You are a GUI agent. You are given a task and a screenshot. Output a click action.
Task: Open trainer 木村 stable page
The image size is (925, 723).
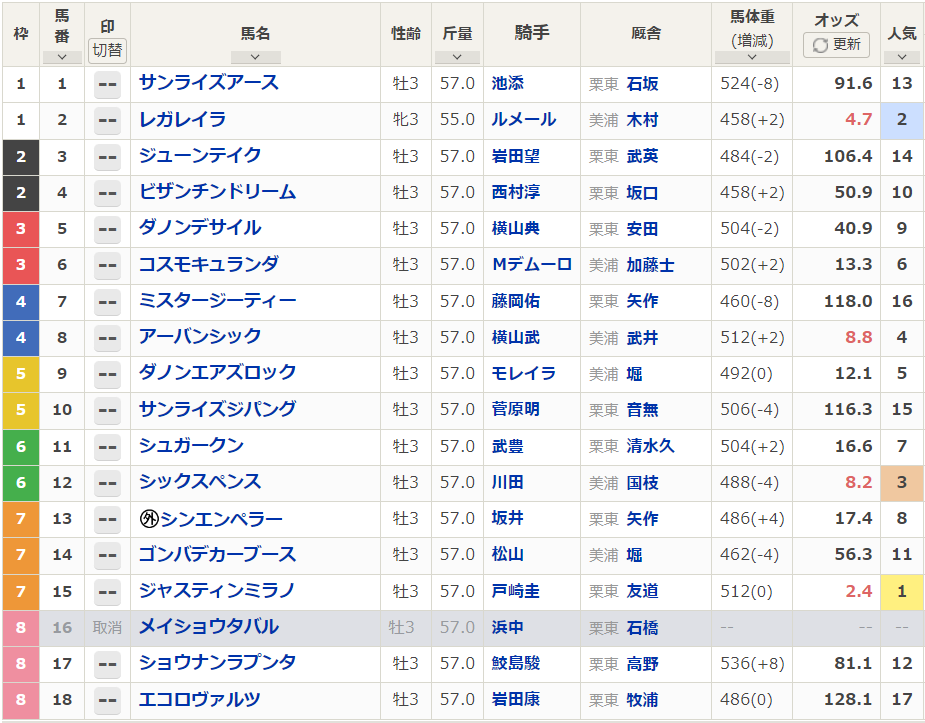(642, 120)
